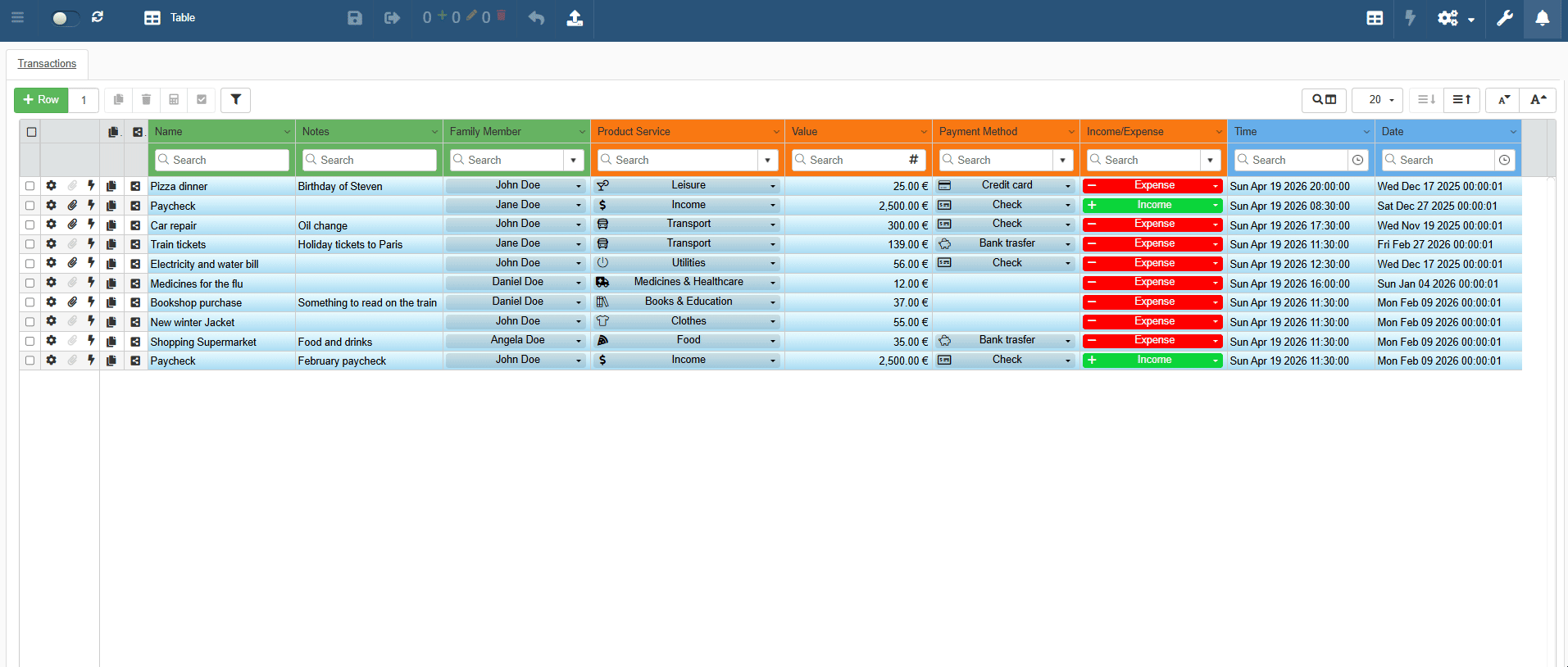Open the hamburger menu icon
1568x667 pixels.
[17, 17]
